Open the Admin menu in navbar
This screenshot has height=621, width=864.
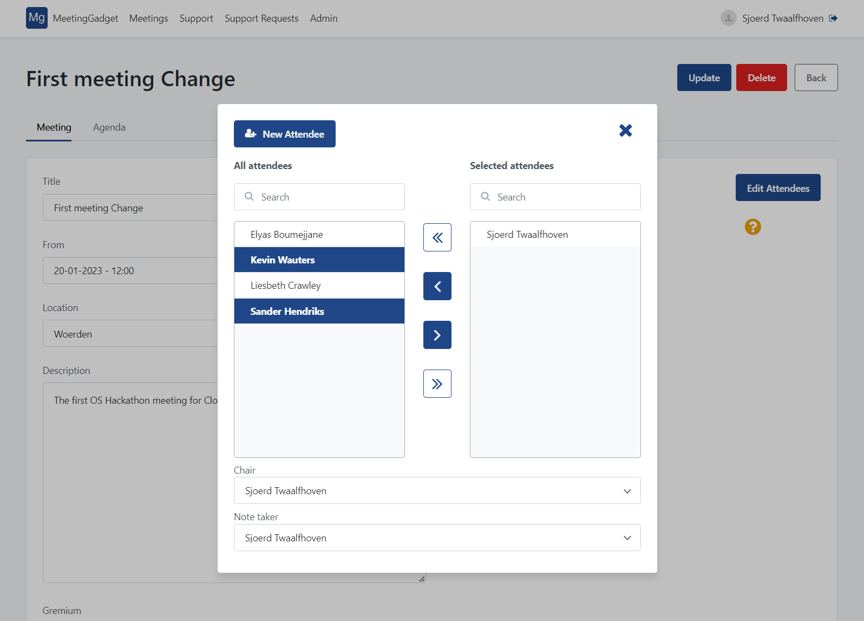[x=323, y=18]
